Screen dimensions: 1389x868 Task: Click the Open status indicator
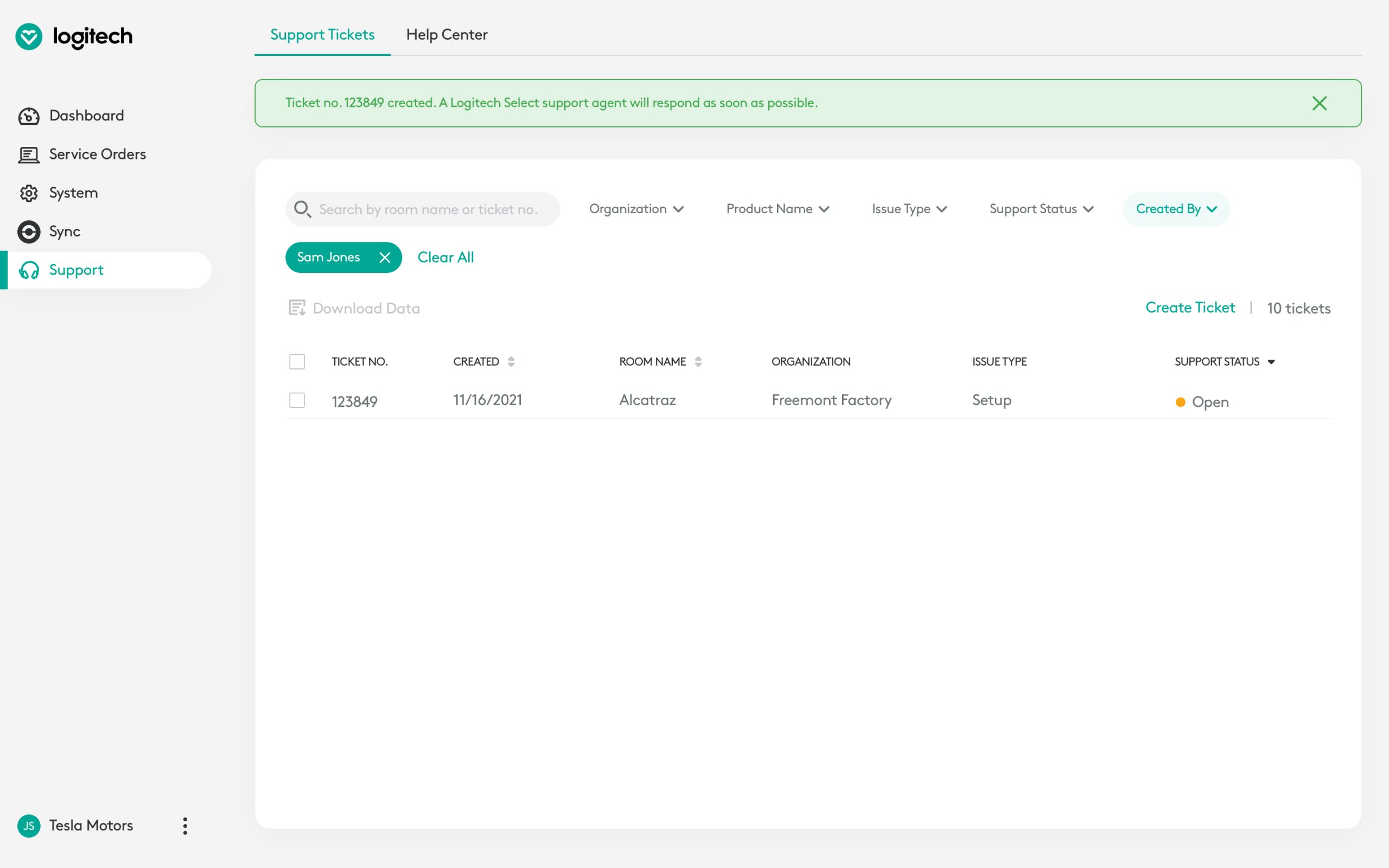click(x=1202, y=402)
